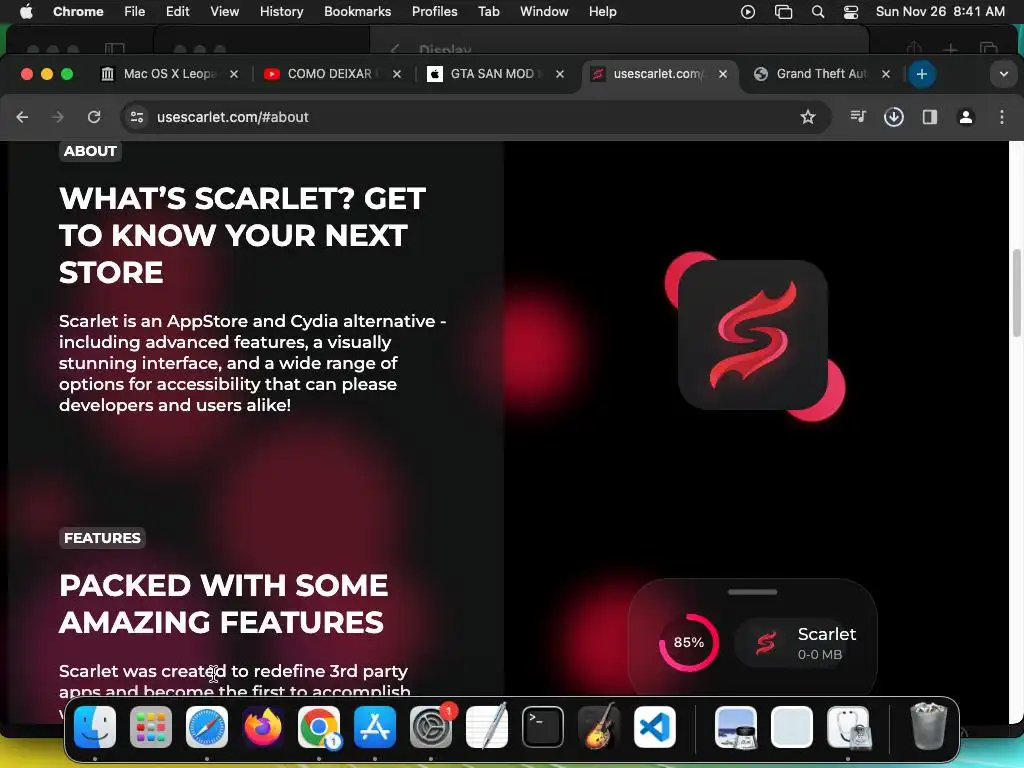Click the large Scarlet app logo
Screen dimensions: 1024x768
754,335
